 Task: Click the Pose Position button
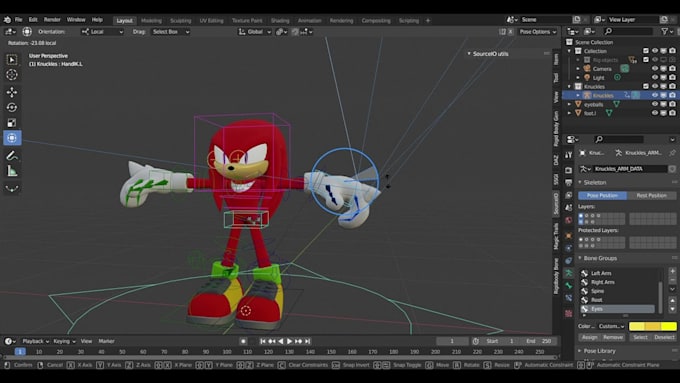pos(602,196)
